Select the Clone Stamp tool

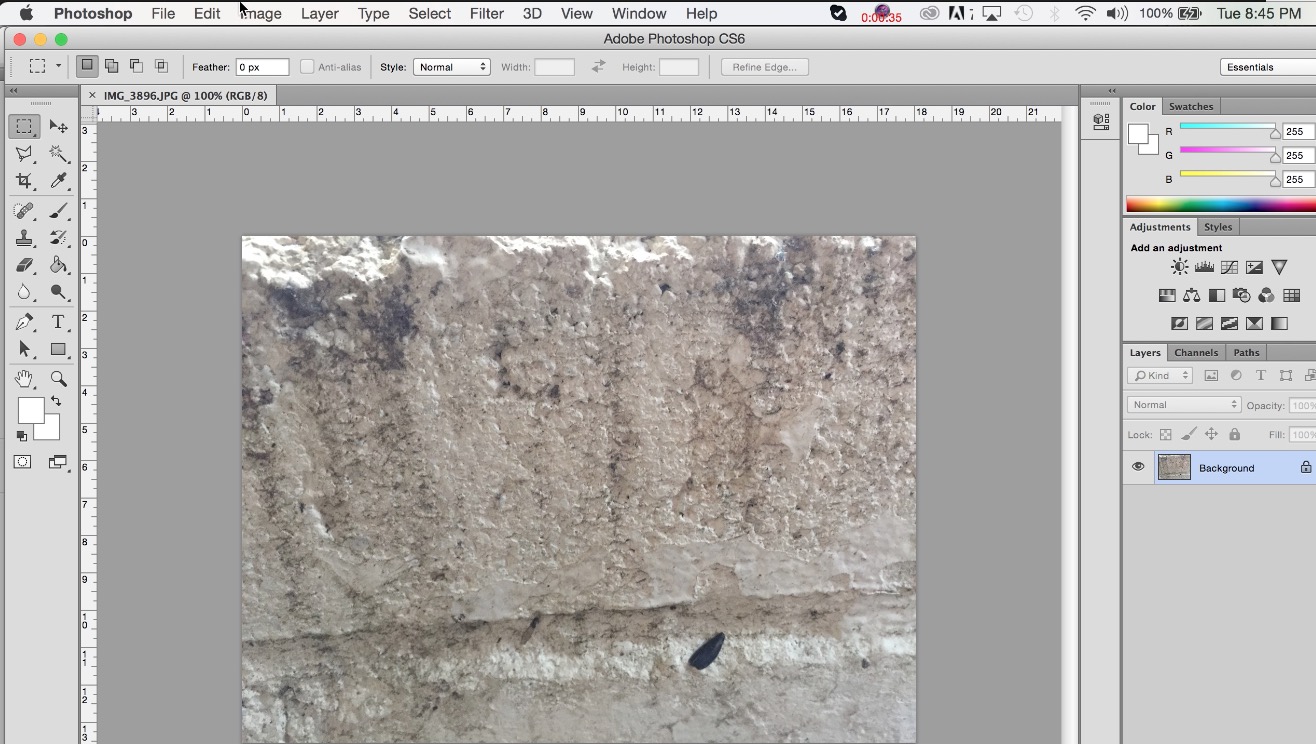[x=24, y=238]
